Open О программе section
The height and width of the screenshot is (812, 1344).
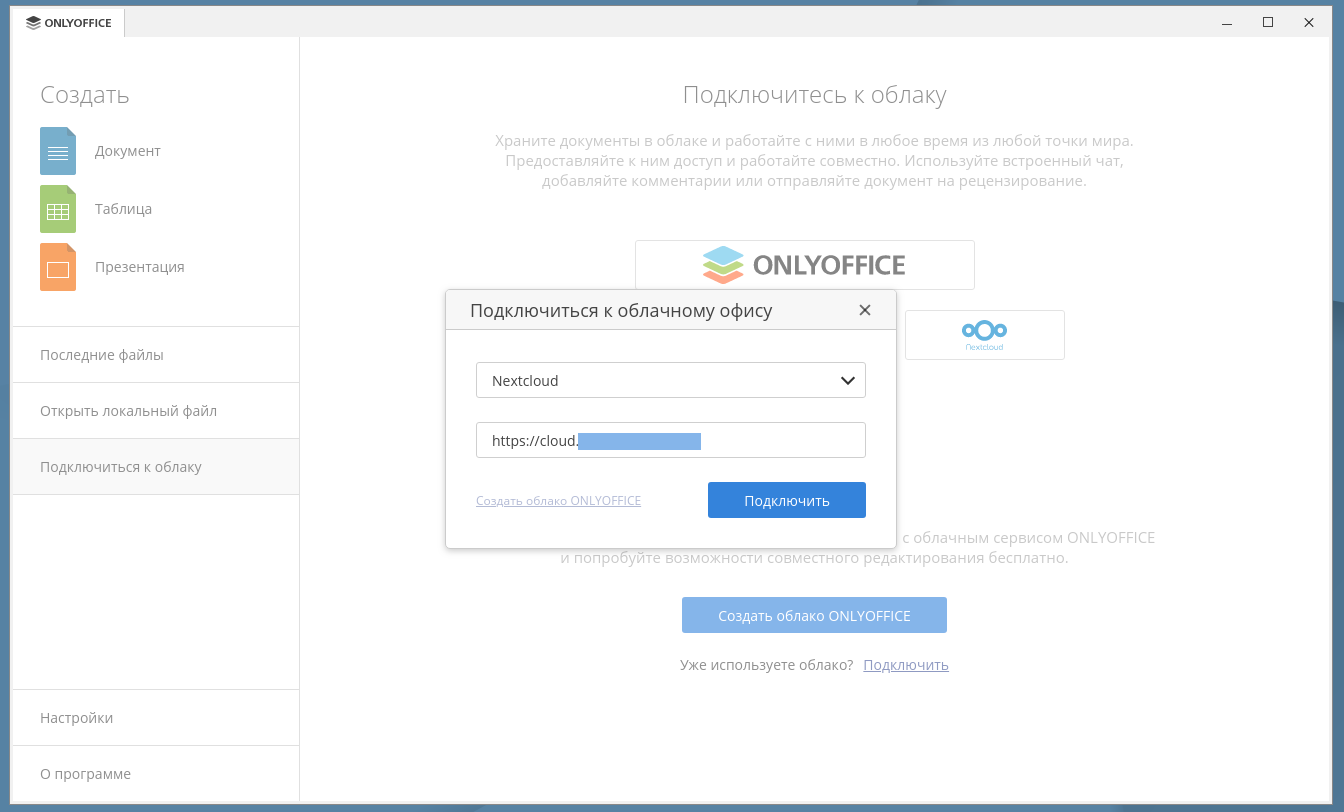pos(155,774)
